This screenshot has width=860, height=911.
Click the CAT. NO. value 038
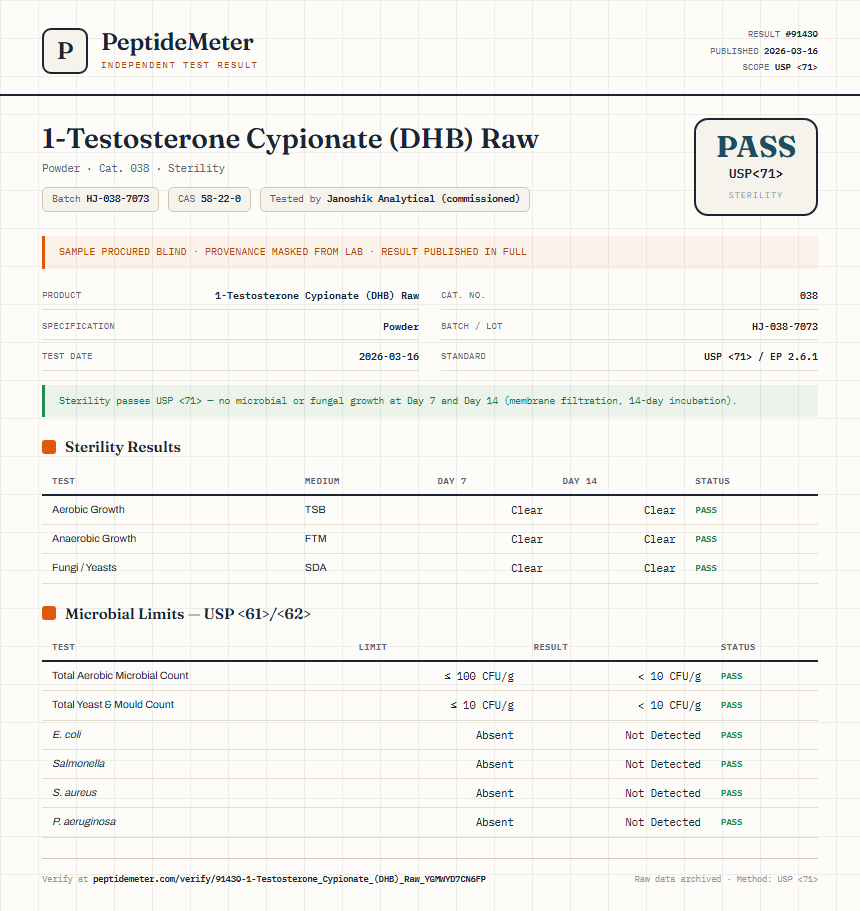[x=809, y=296]
